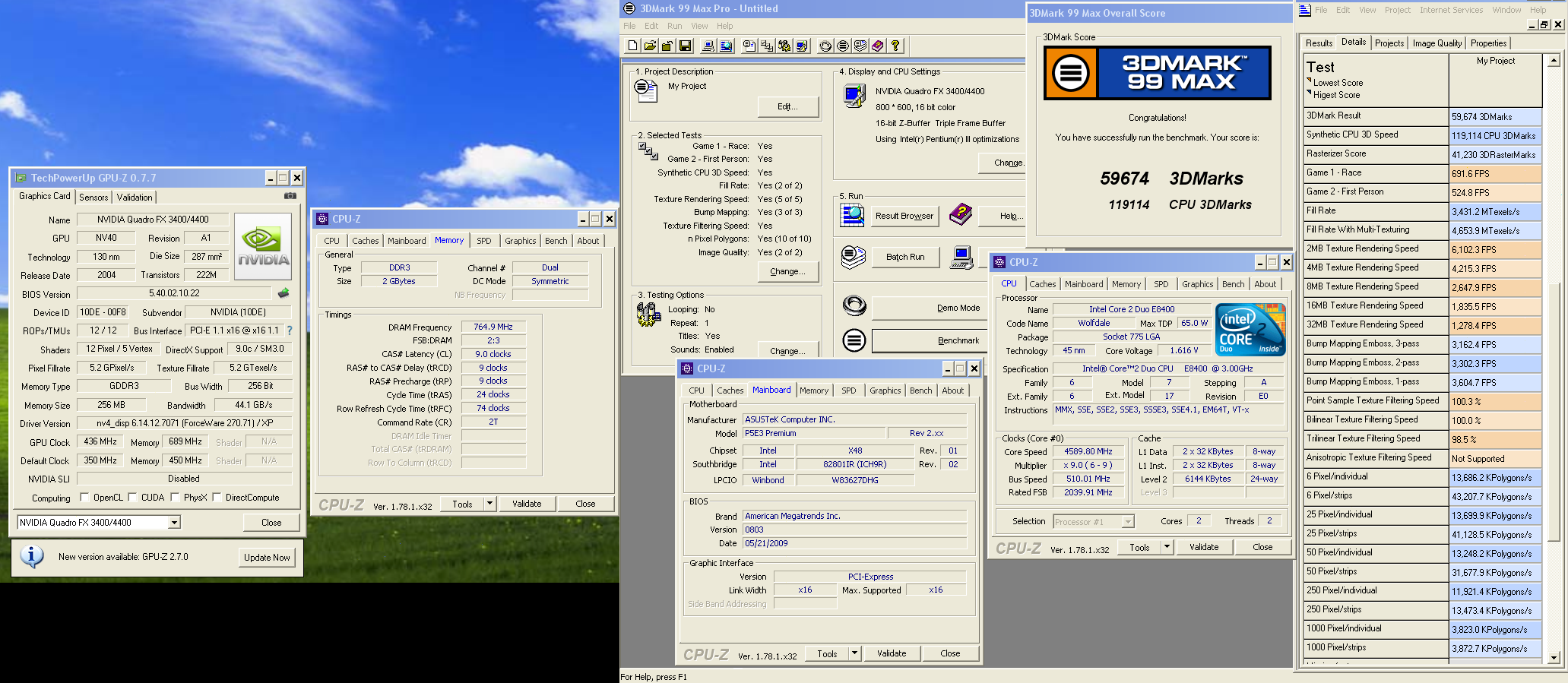Select the Image Quality tab in results panel
The height and width of the screenshot is (683, 1568).
(x=1437, y=43)
